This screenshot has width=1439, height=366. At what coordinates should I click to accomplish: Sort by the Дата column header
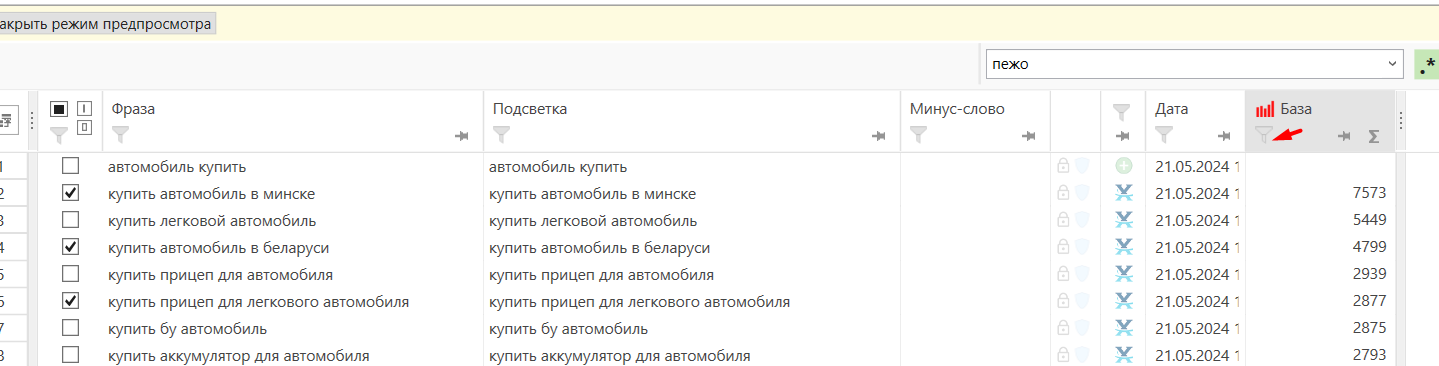[1172, 108]
